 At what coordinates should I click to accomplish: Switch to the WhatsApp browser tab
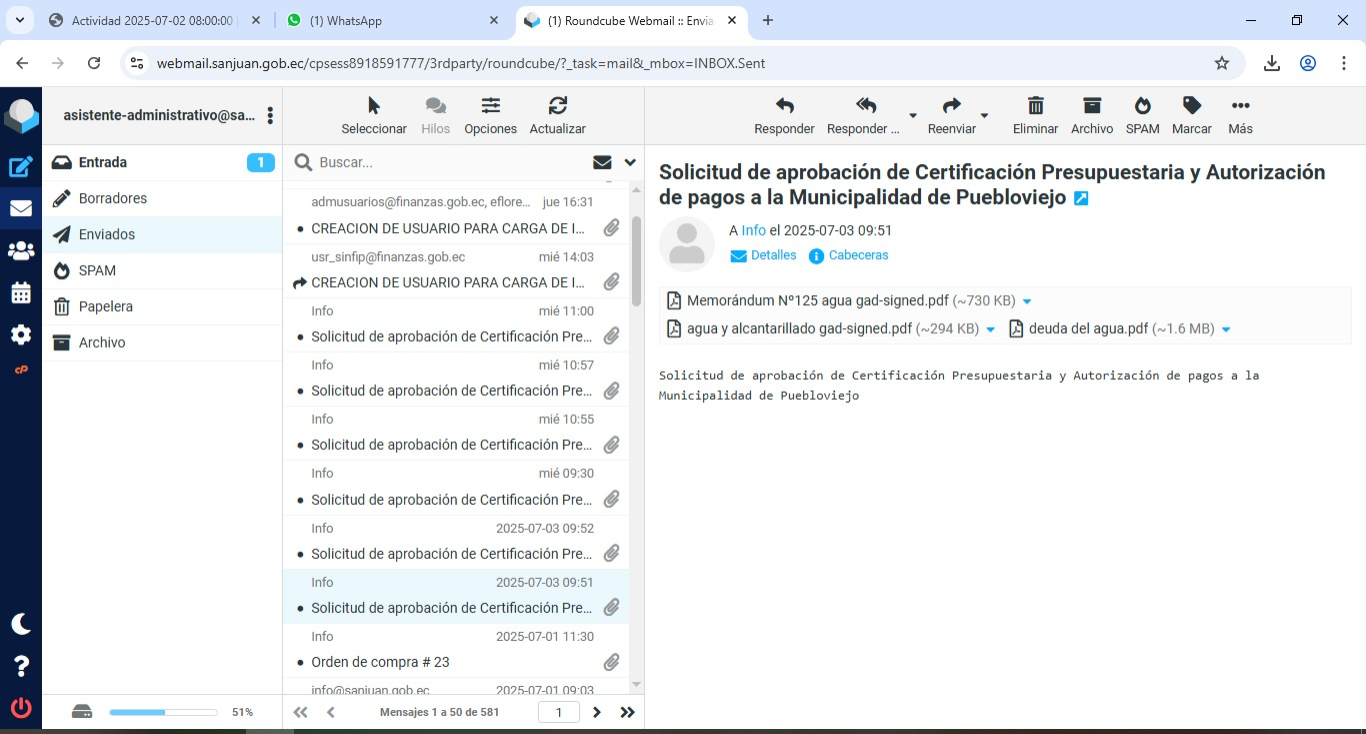[x=390, y=20]
